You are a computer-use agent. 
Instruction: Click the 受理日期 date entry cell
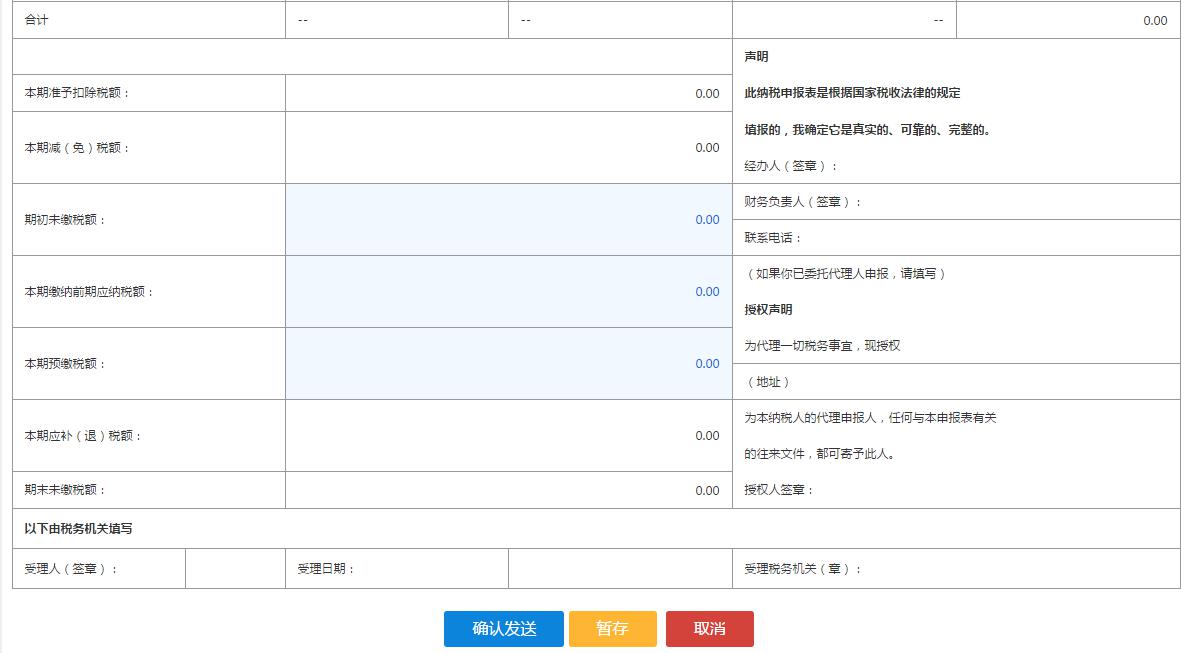[x=620, y=568]
